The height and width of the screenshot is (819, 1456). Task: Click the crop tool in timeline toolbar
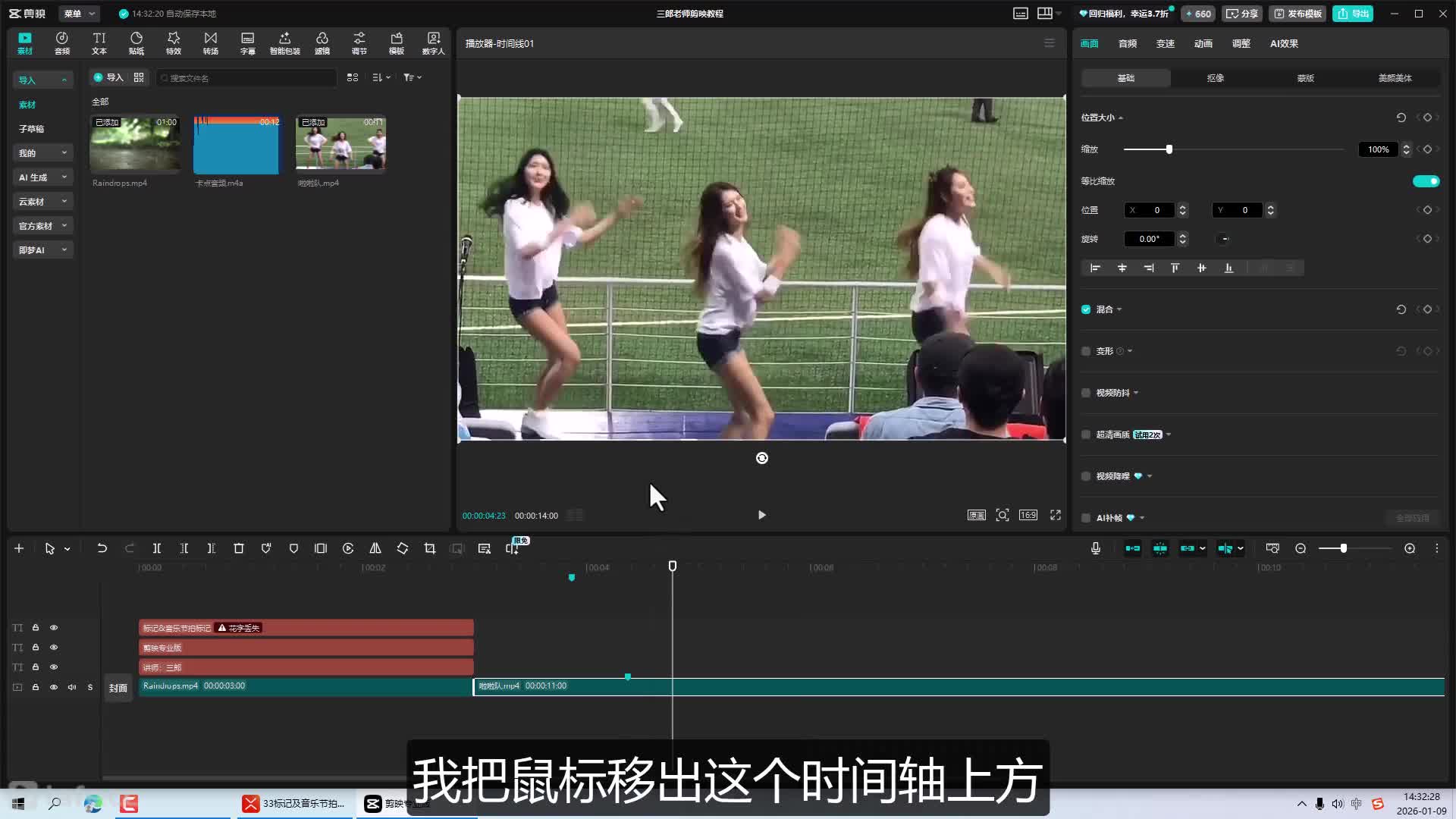[x=430, y=548]
